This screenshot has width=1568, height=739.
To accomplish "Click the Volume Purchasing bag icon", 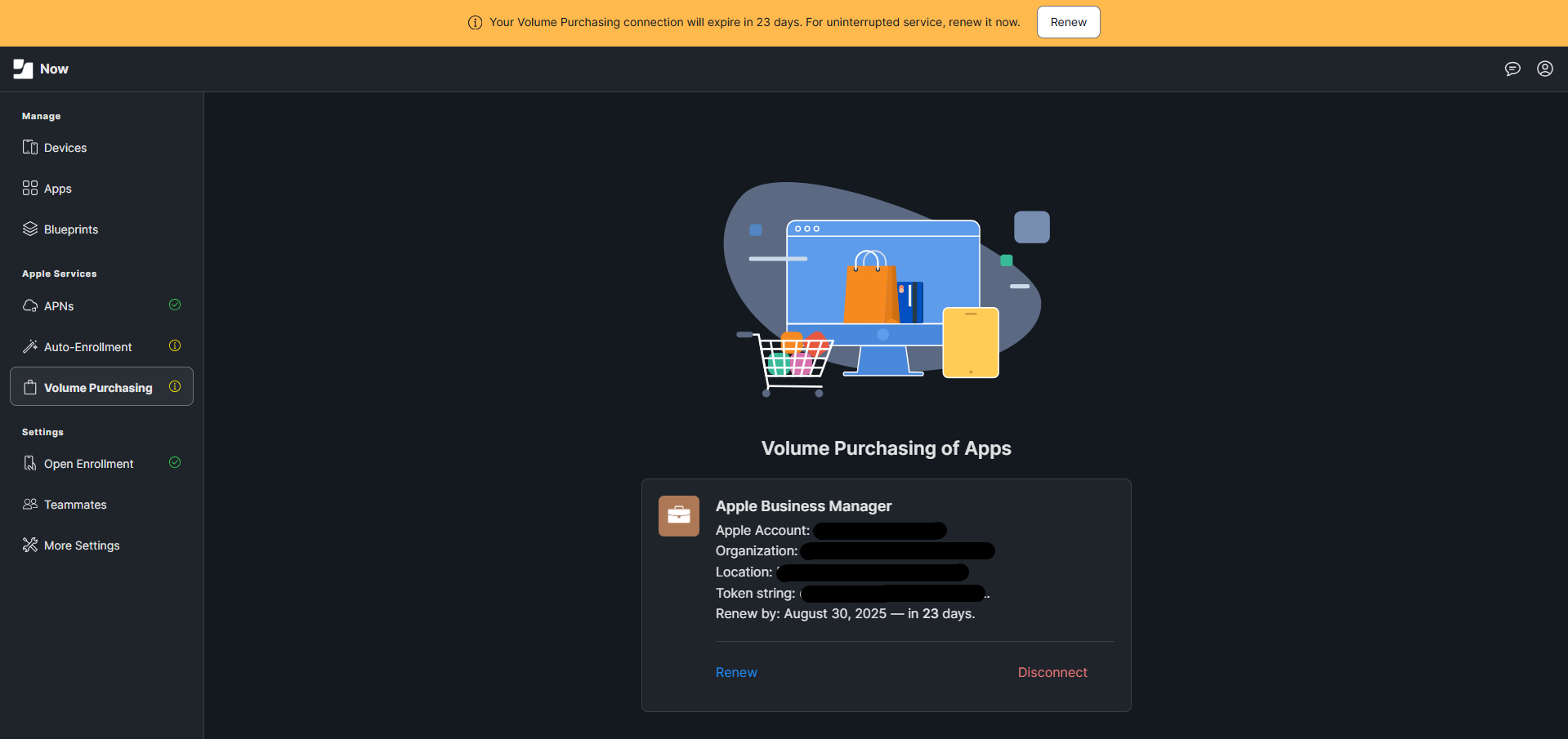I will click(x=29, y=387).
